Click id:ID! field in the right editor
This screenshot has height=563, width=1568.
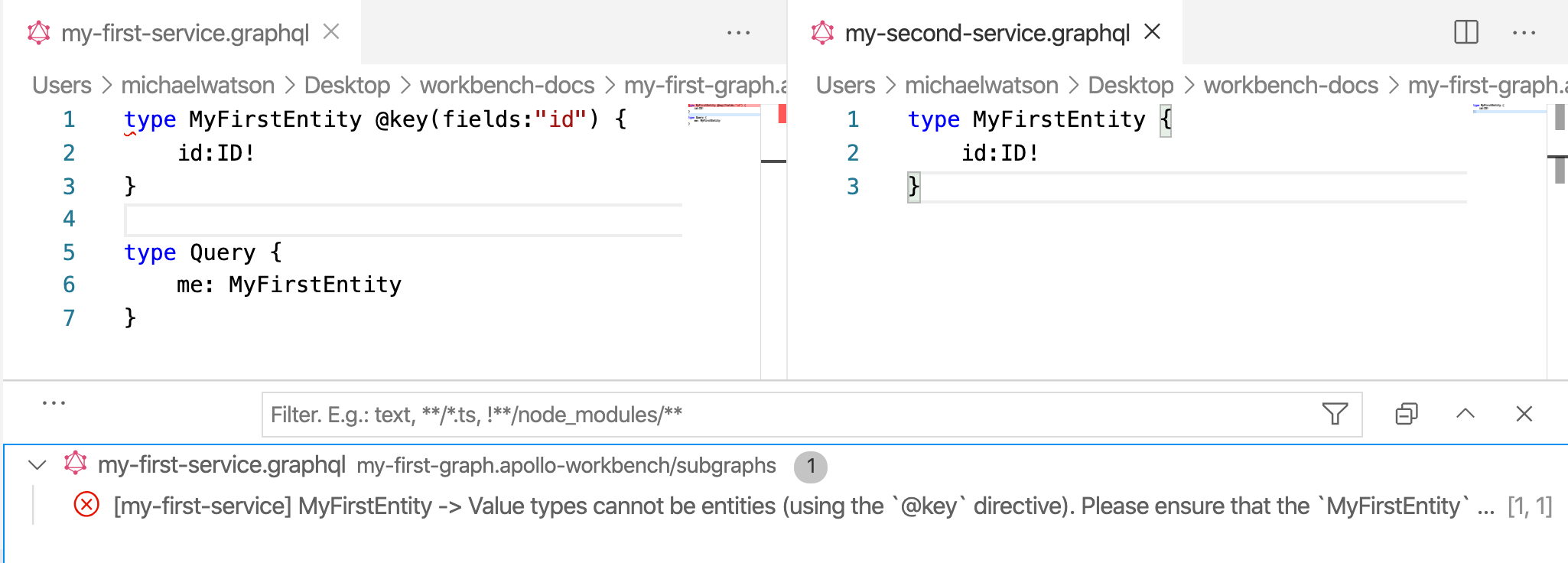(x=1000, y=153)
